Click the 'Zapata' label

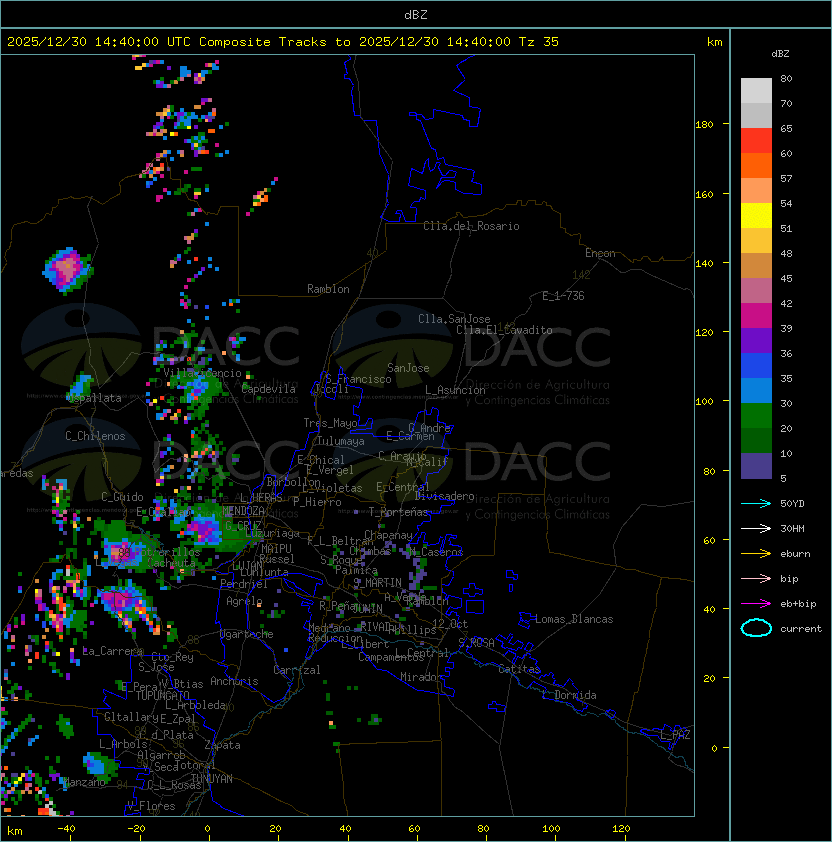[x=222, y=745]
